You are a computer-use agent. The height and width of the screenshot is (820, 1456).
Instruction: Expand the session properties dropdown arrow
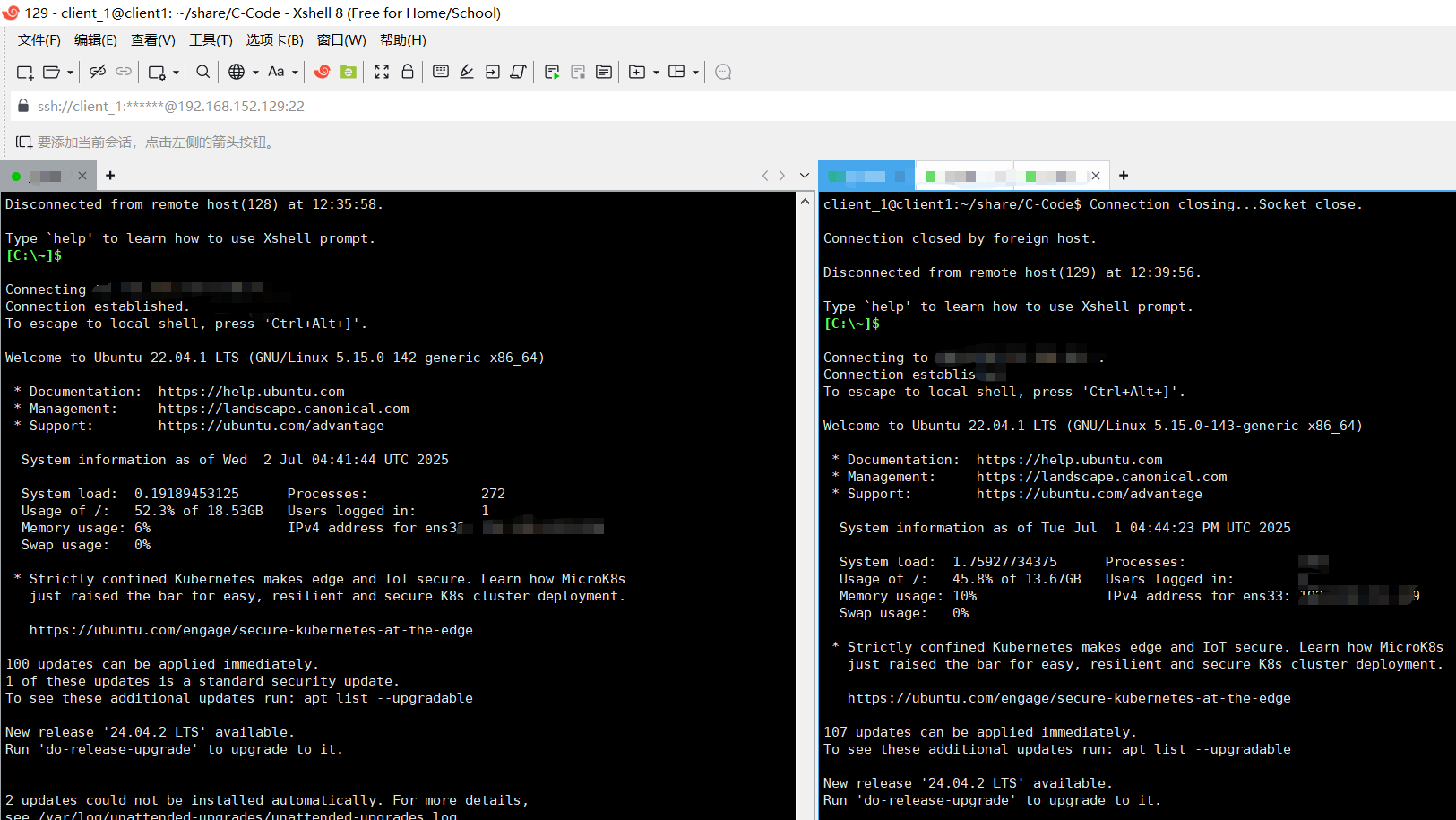tap(176, 73)
